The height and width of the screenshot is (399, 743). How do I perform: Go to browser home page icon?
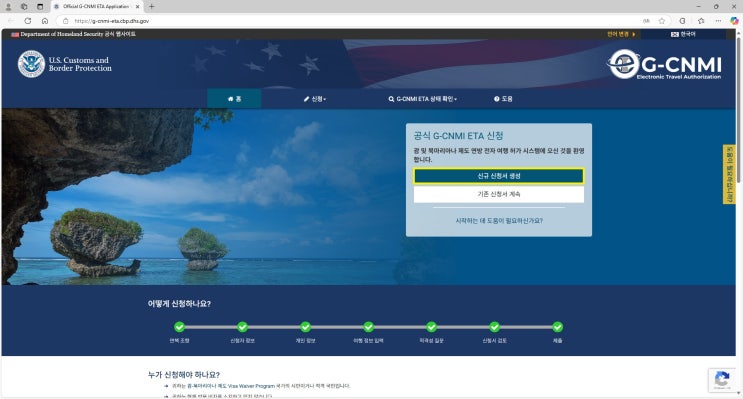click(x=45, y=21)
